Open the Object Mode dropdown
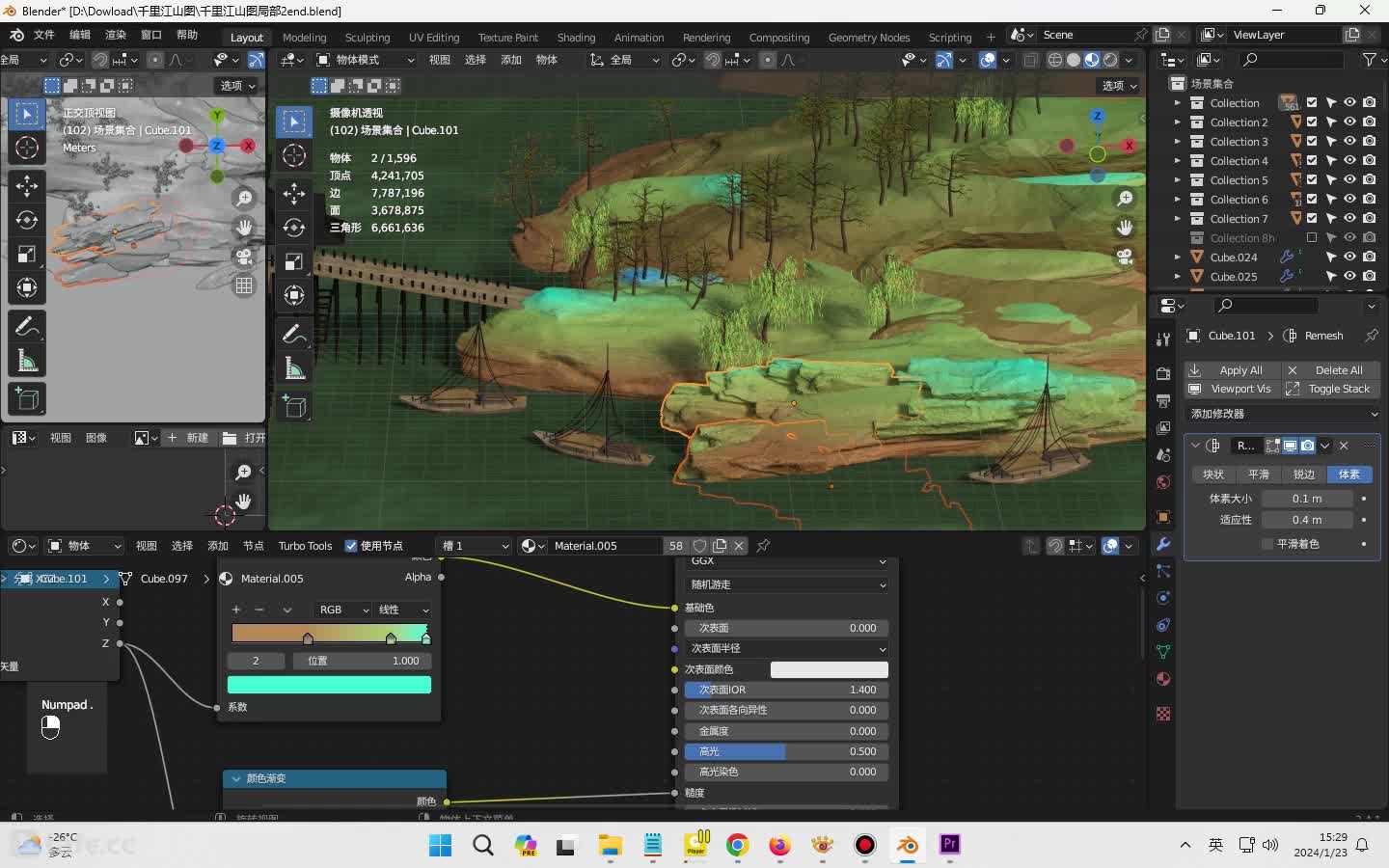Screen dimensions: 1389x868 (x=366, y=60)
